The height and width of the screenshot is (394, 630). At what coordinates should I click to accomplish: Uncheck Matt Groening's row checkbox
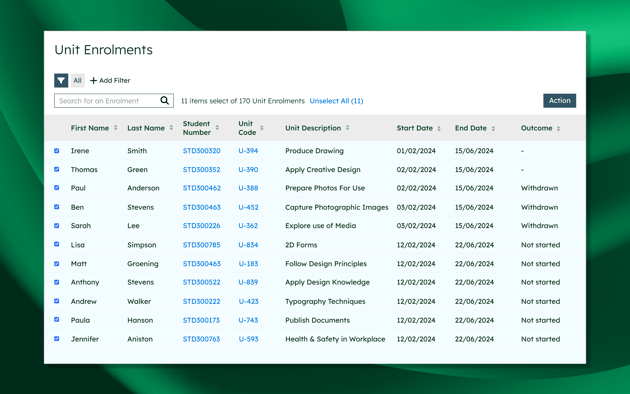[x=57, y=263]
